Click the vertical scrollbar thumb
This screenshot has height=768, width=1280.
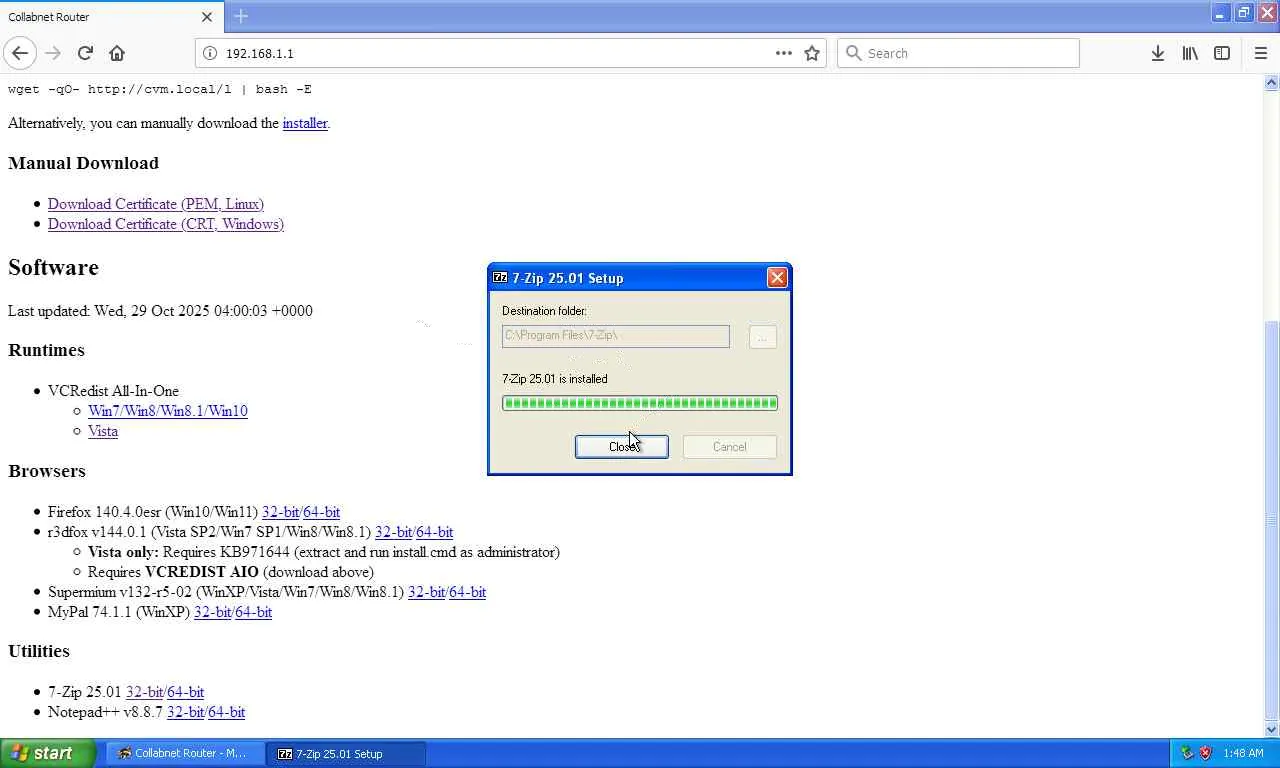click(x=1272, y=518)
